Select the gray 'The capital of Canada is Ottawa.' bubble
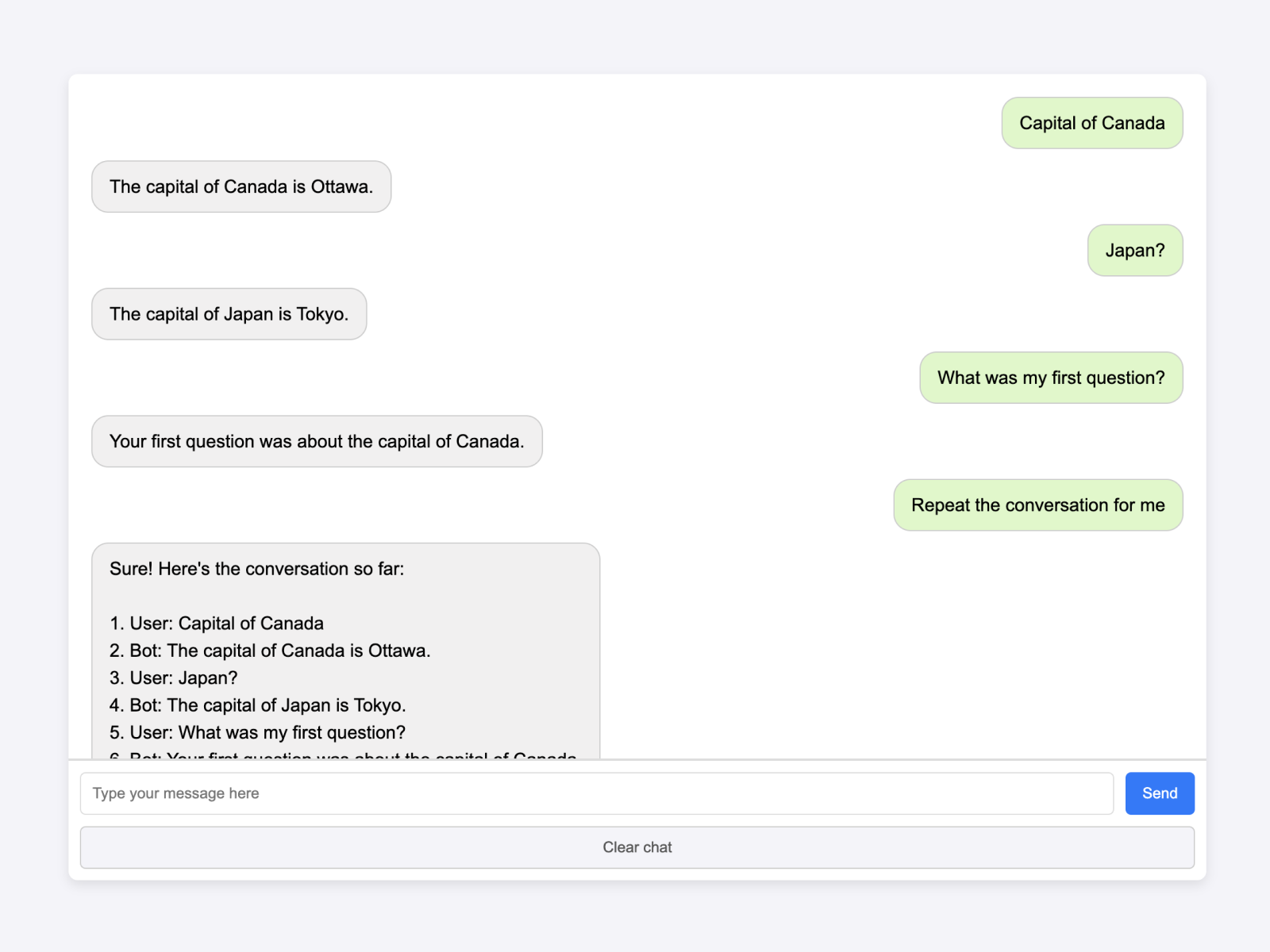1270x952 pixels. coord(241,186)
